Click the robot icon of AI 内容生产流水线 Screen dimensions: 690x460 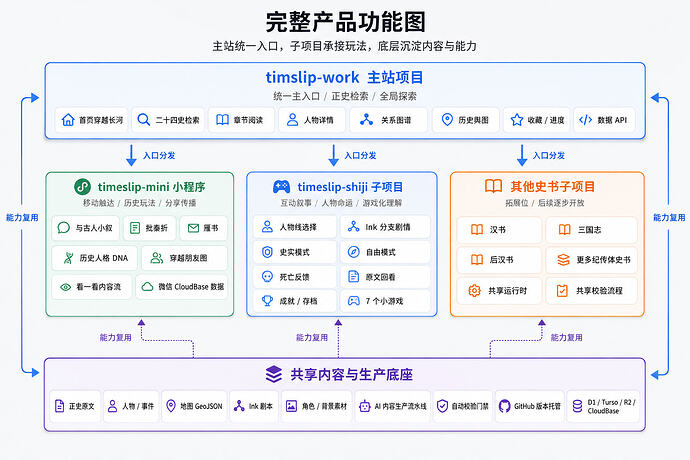[364, 406]
